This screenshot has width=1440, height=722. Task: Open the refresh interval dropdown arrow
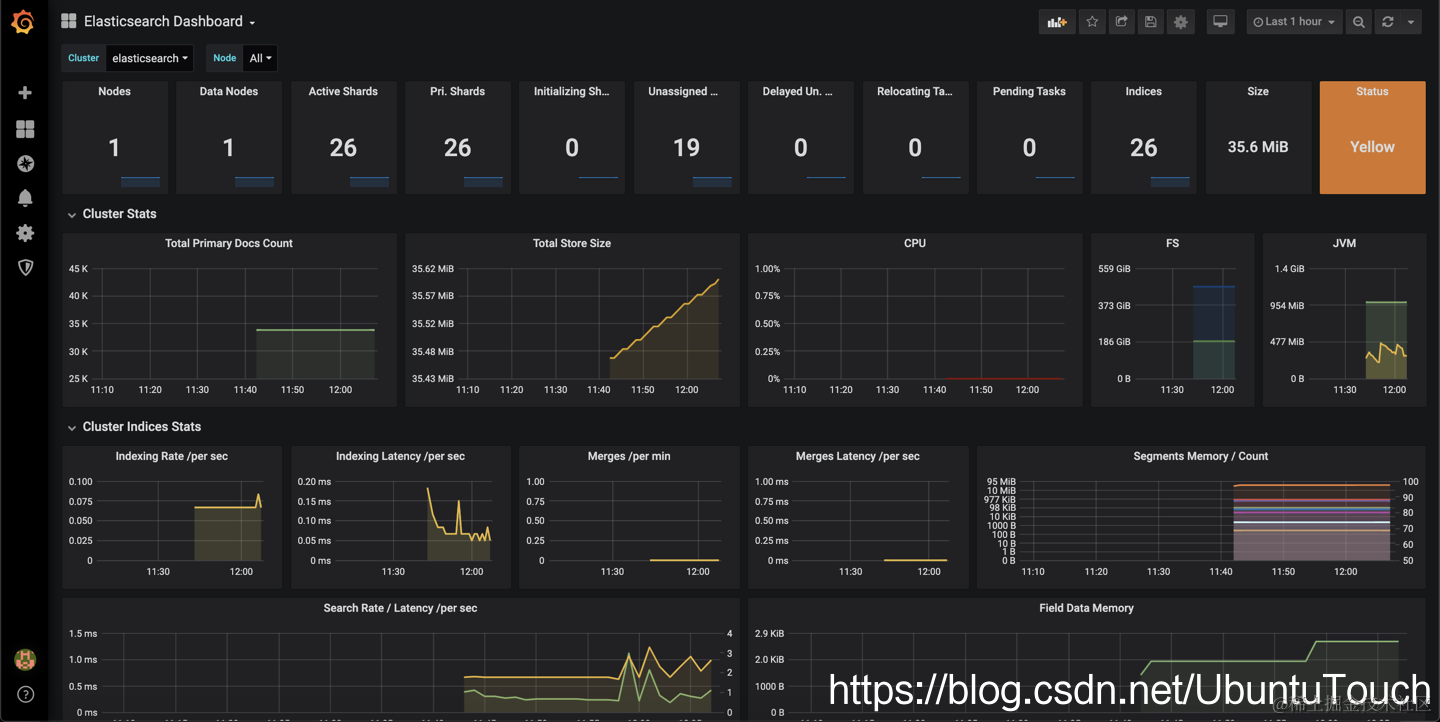pyautogui.click(x=1410, y=21)
